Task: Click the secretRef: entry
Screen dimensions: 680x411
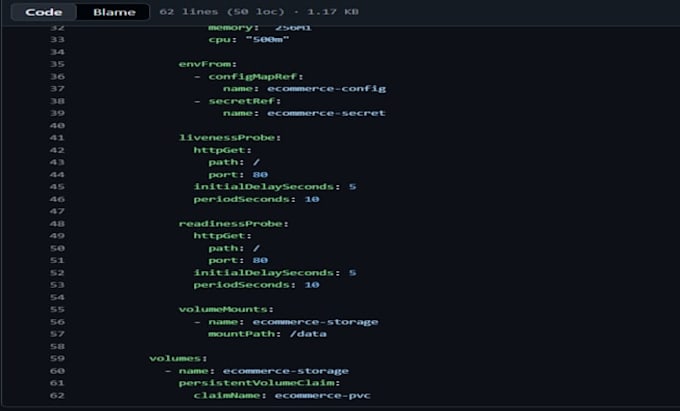Action: tap(245, 101)
